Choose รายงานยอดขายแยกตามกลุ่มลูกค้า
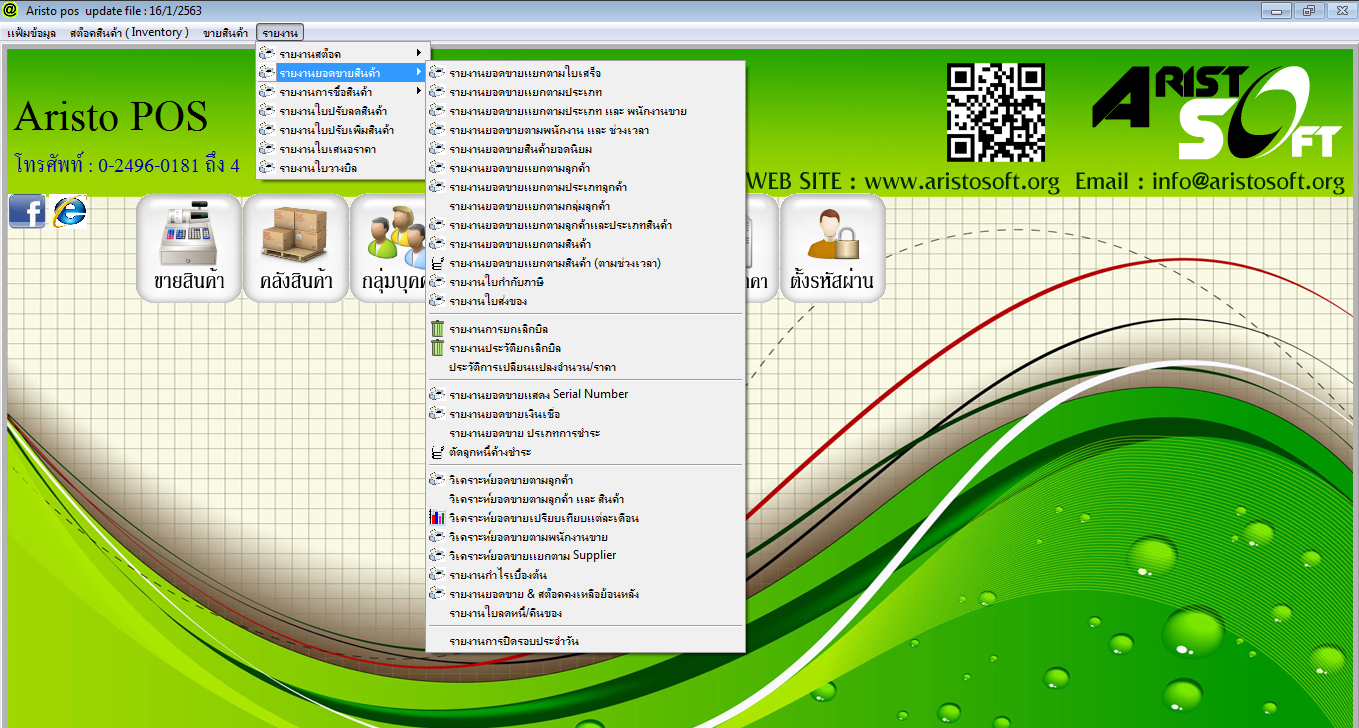The image size is (1359, 728). pyautogui.click(x=585, y=206)
